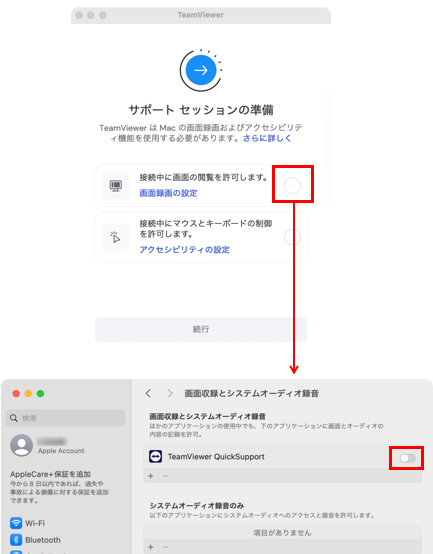Go forward with the right chevron
Image resolution: width=433 pixels, height=554 pixels.
pos(170,393)
